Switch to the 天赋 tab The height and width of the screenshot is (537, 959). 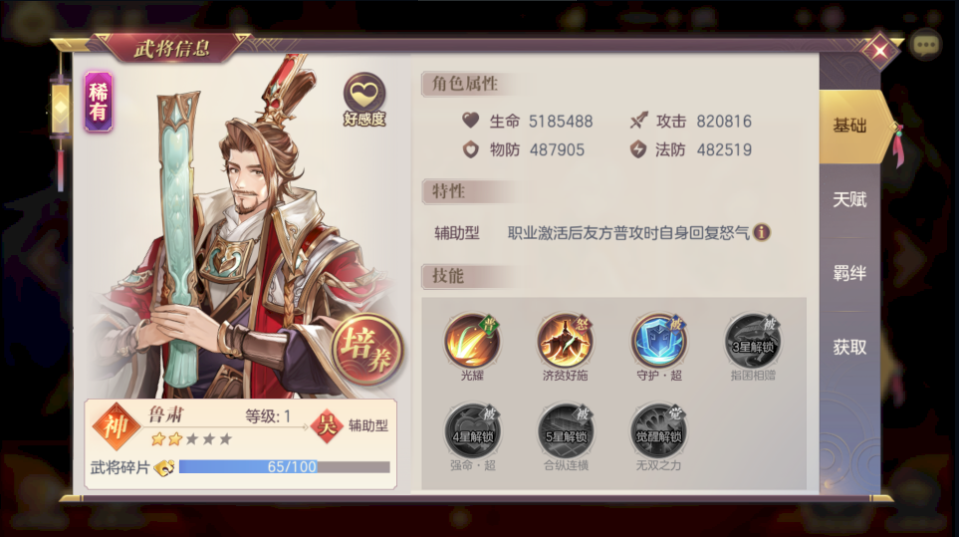click(x=850, y=200)
